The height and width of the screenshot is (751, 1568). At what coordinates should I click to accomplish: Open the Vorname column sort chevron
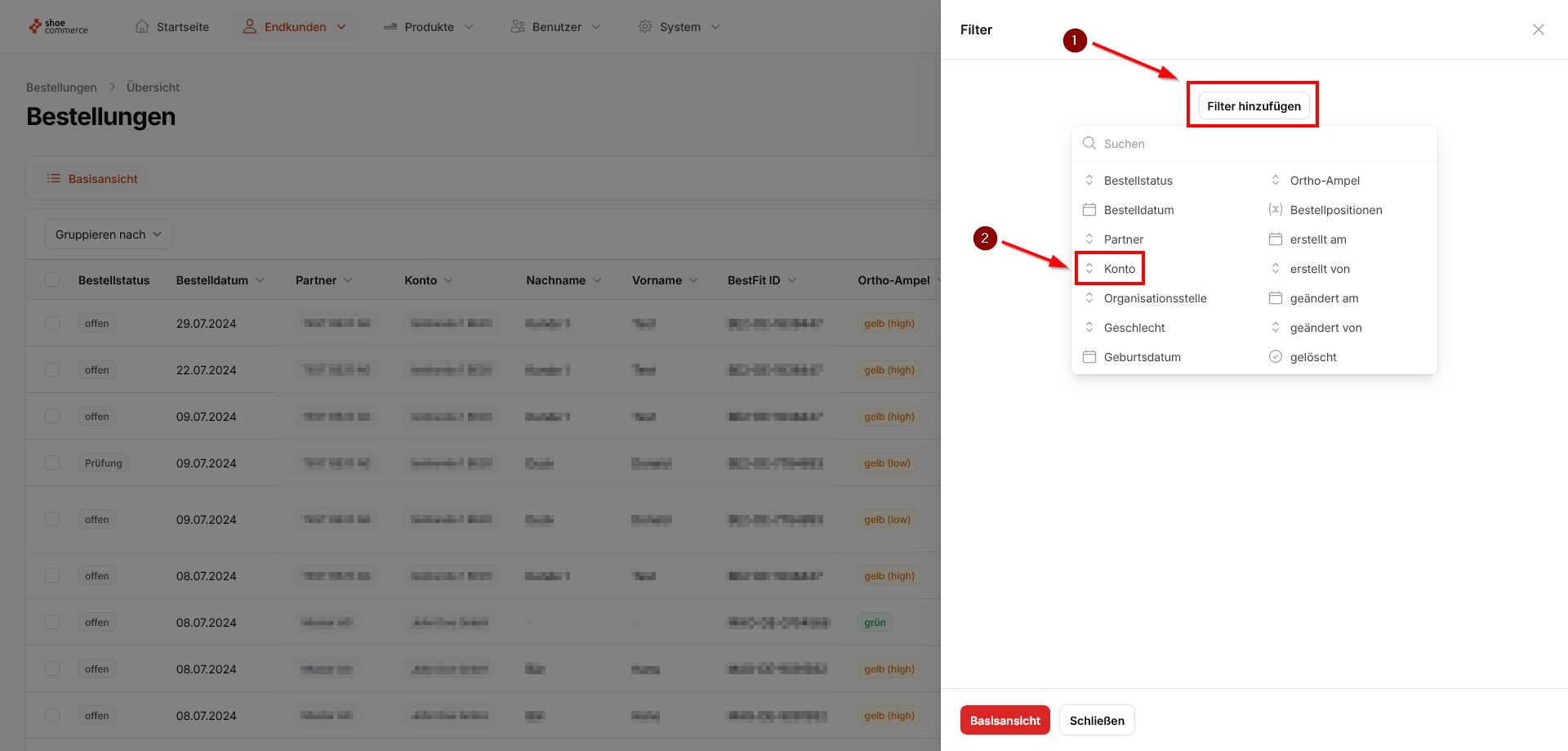(693, 280)
